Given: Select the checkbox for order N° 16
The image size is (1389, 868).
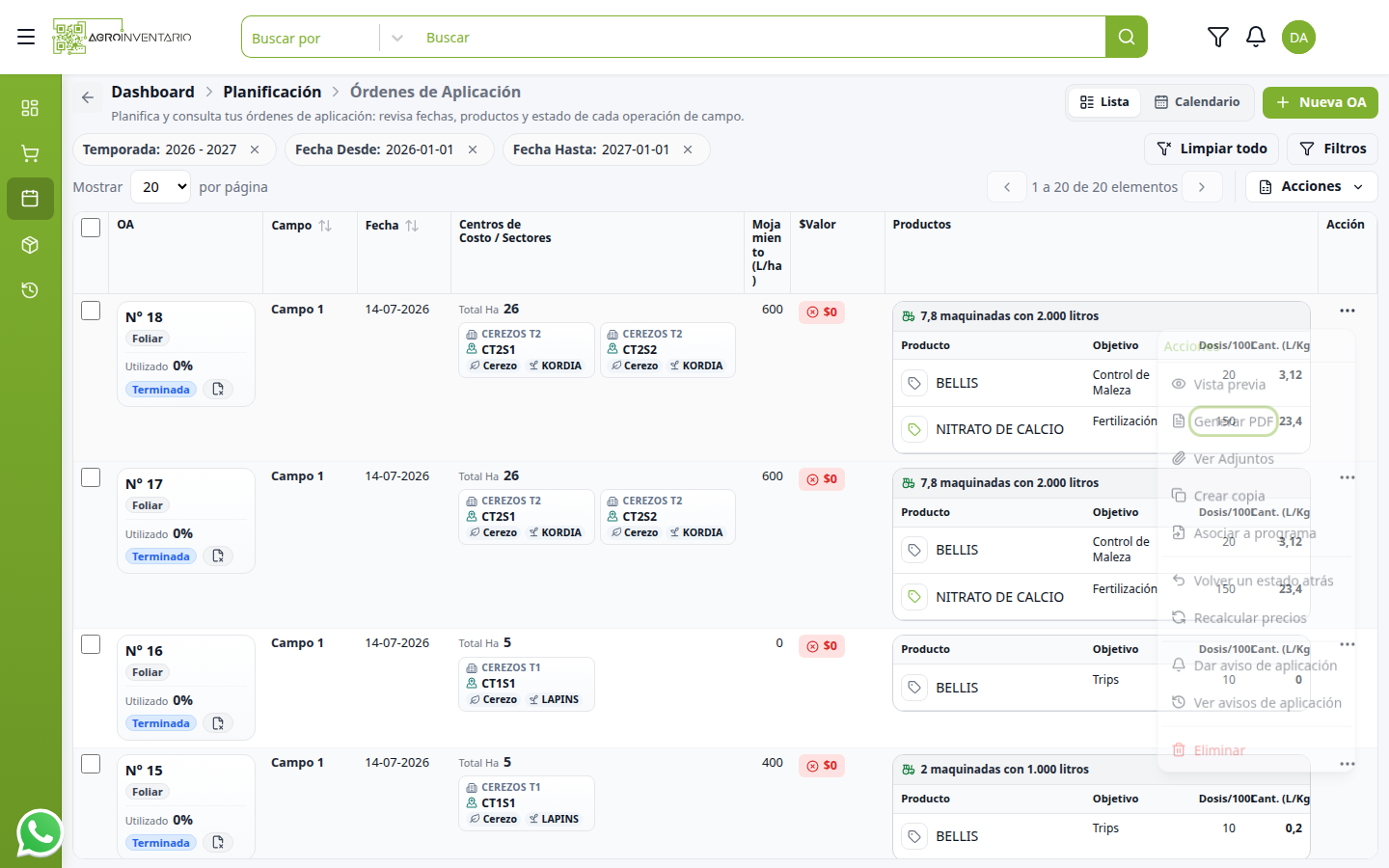Looking at the screenshot, I should coord(91,644).
